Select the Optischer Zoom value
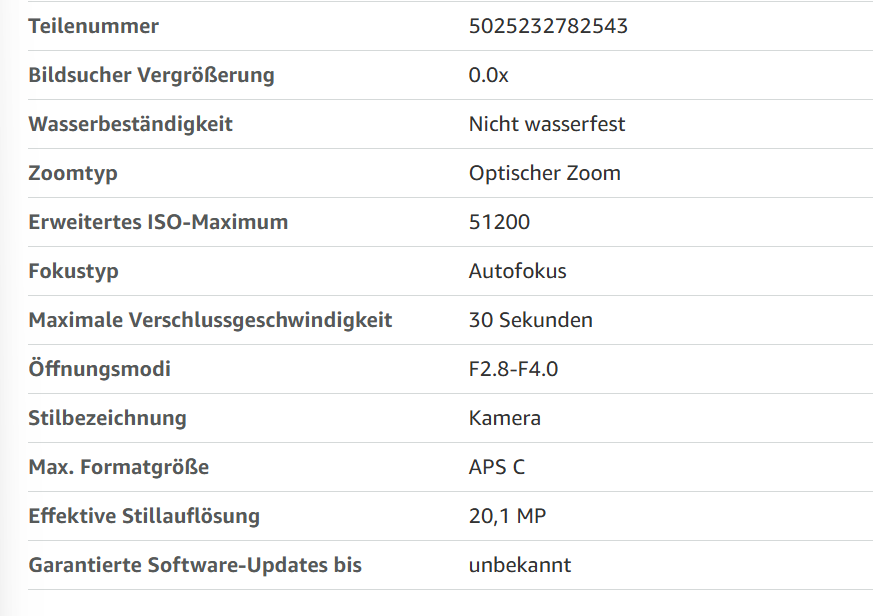 pos(544,173)
